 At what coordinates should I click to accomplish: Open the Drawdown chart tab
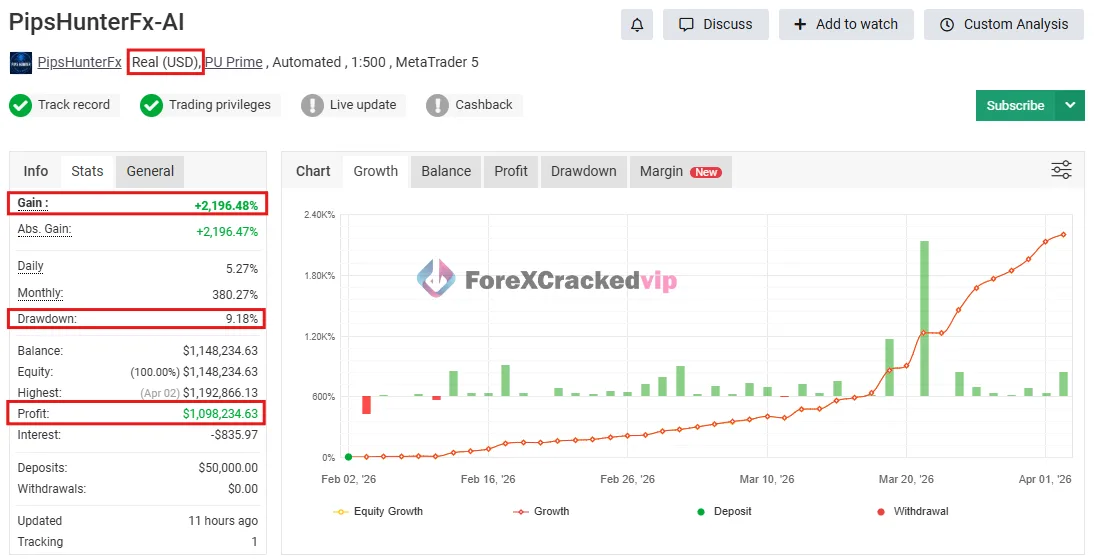point(583,171)
